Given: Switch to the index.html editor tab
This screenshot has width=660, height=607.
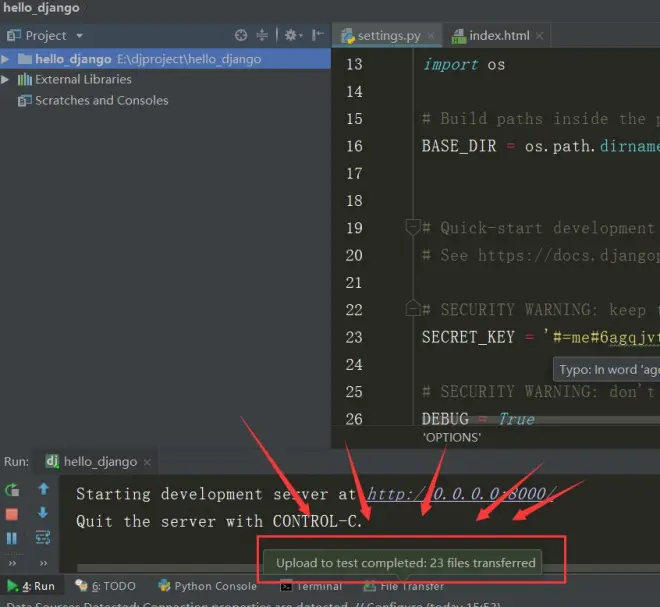Looking at the screenshot, I should coord(498,36).
